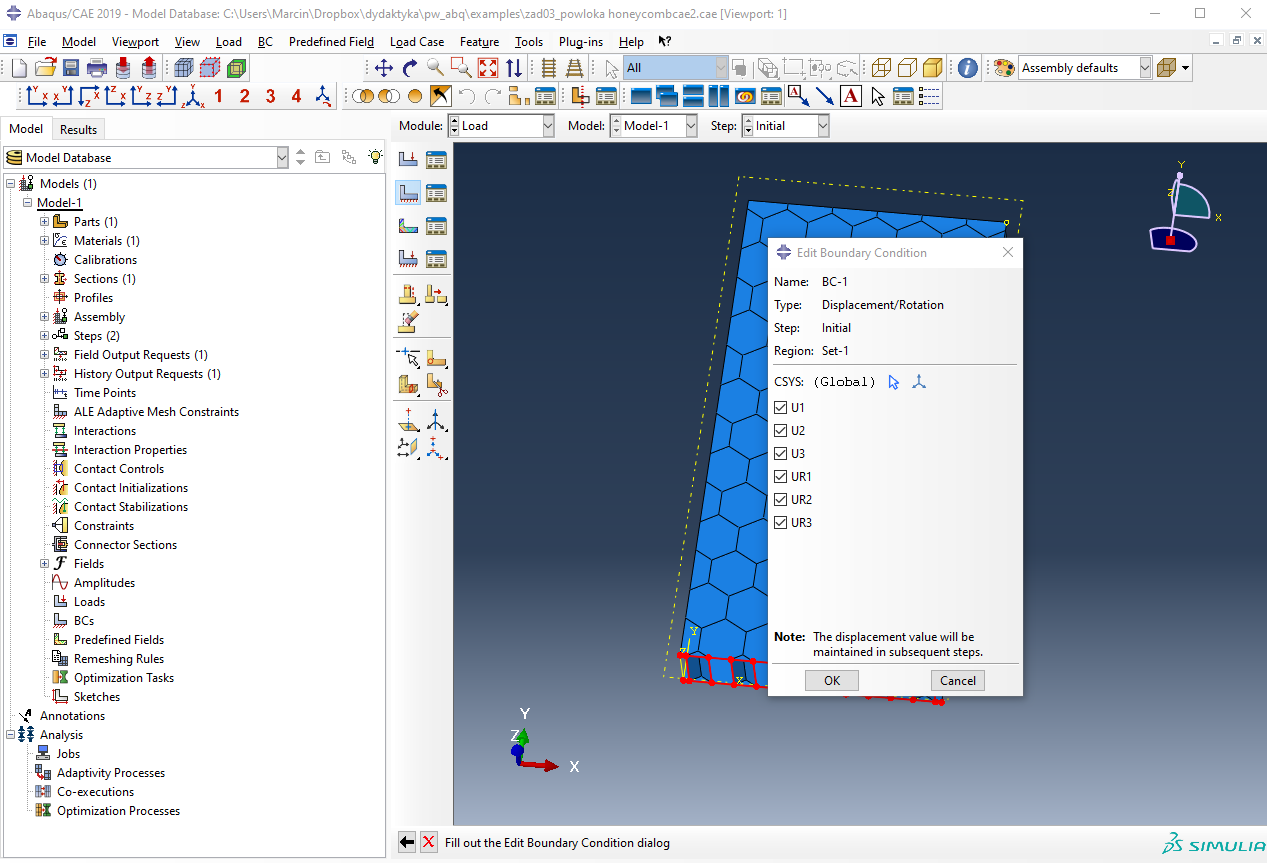Click the Create Load tool icon
1267x863 pixels.
click(x=408, y=159)
